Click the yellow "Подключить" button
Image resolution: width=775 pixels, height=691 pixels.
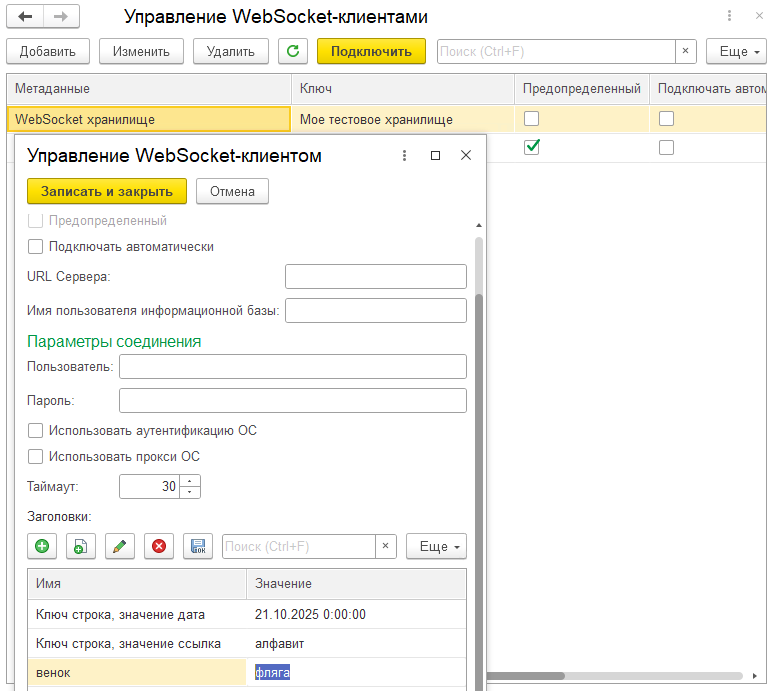coord(371,51)
